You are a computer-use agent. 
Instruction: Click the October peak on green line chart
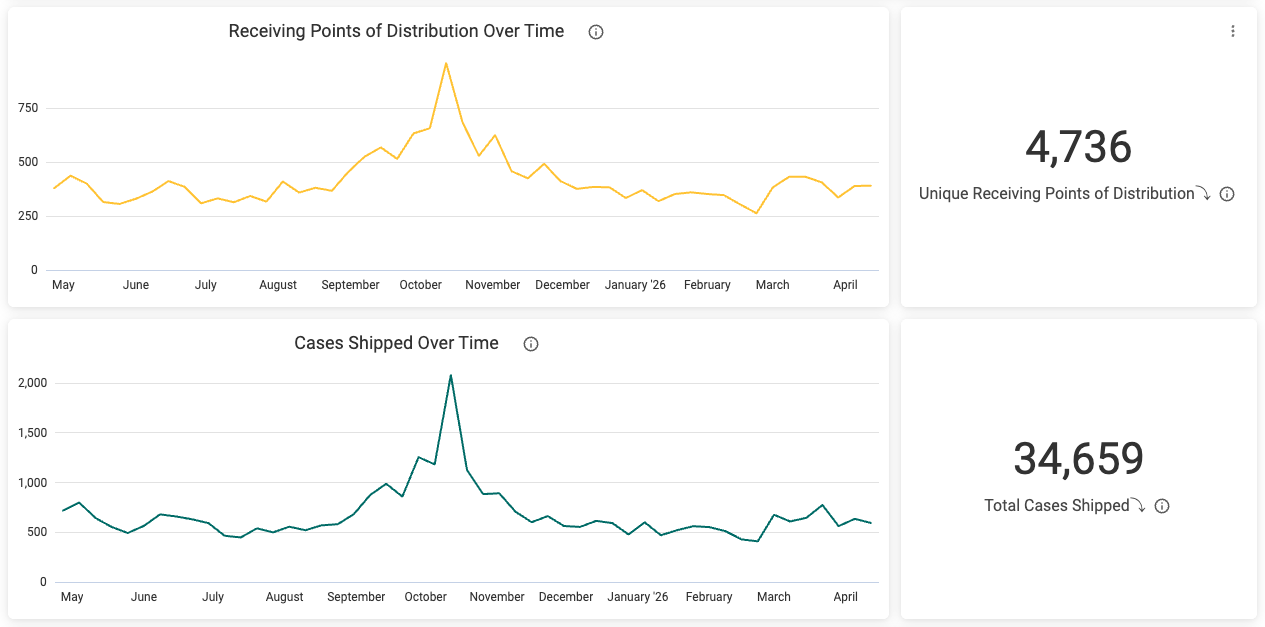click(x=451, y=375)
